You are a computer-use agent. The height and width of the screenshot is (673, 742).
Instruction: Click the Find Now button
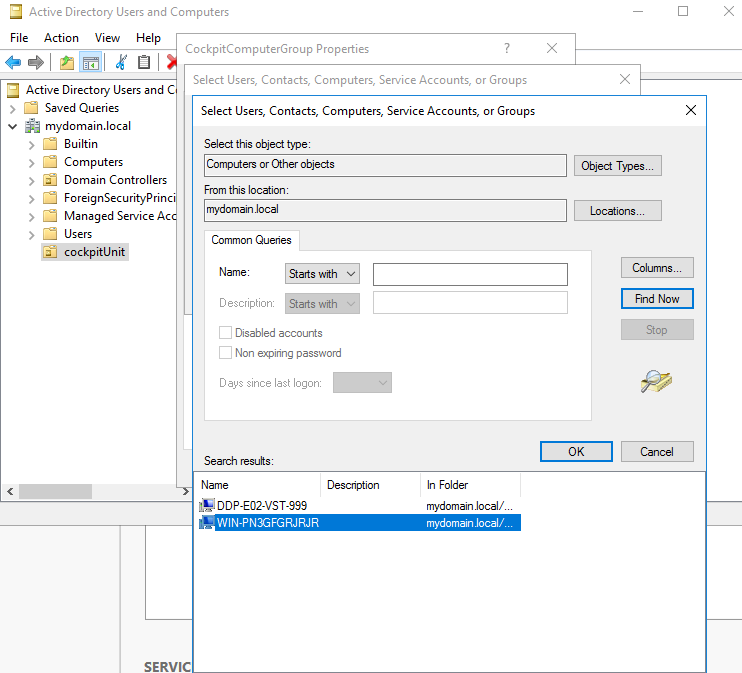(657, 299)
